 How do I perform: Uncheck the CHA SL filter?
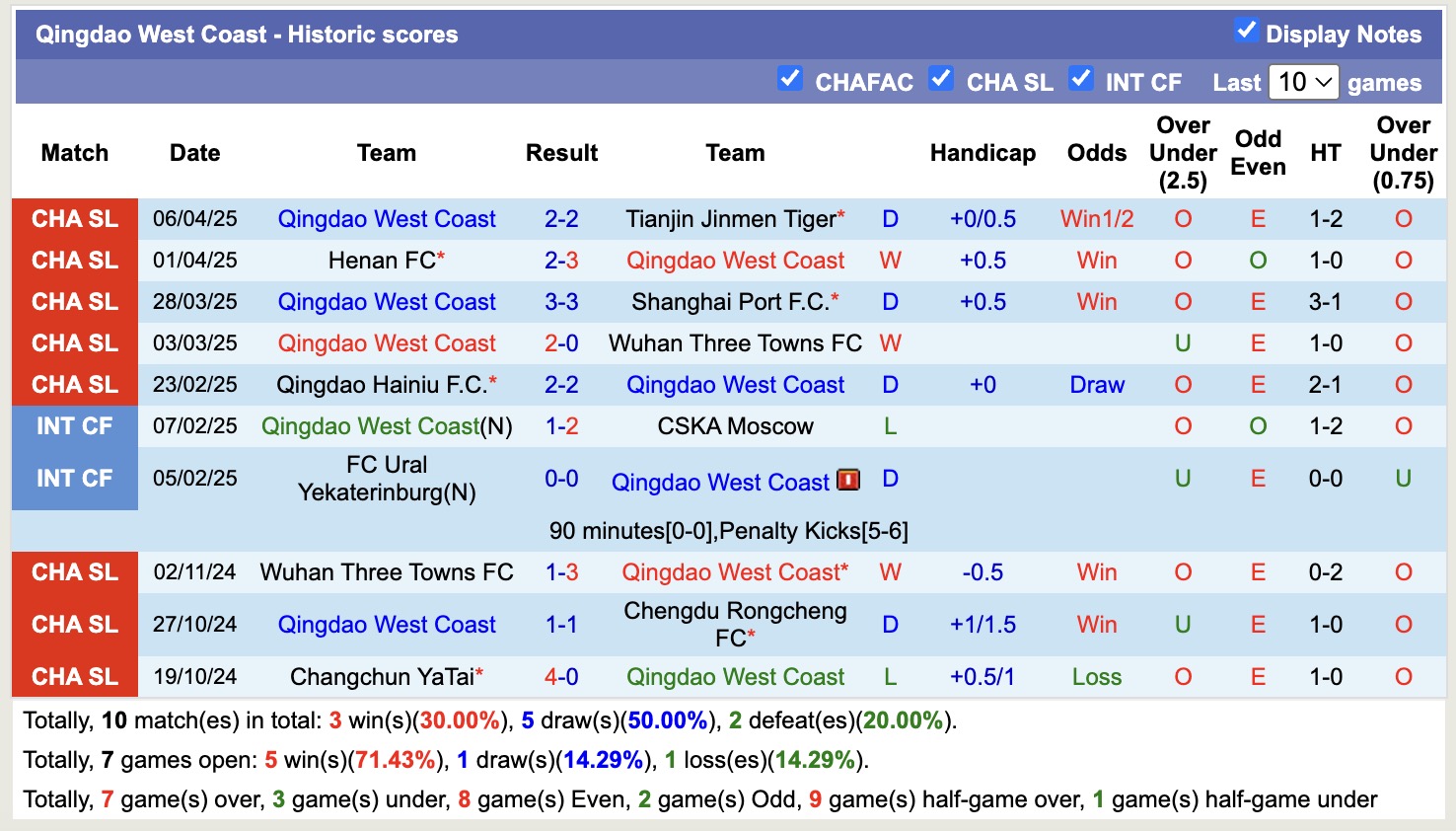(x=941, y=78)
